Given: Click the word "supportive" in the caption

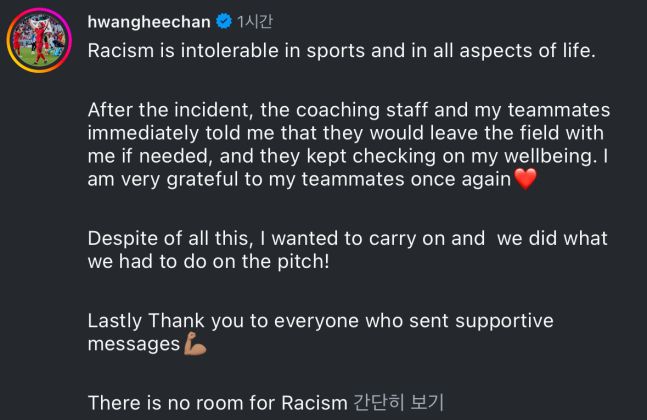Looking at the screenshot, I should click(x=505, y=322).
